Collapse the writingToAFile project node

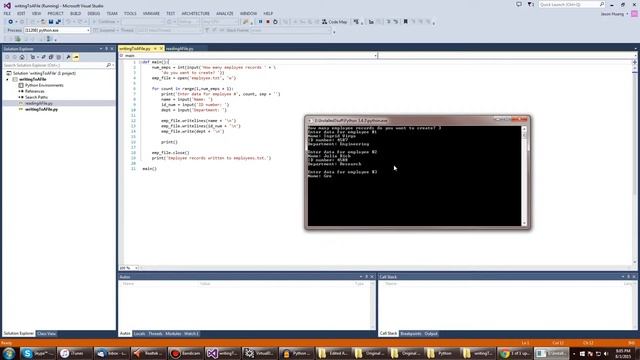point(7,79)
